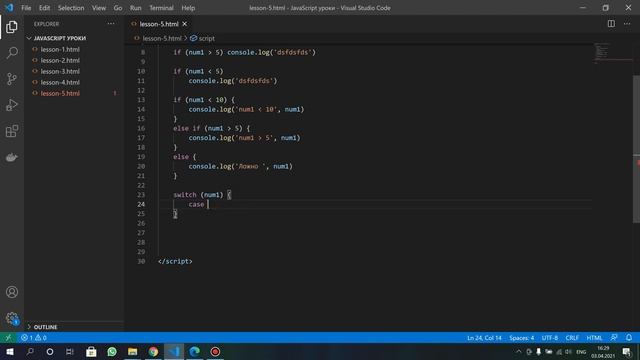Click Spaces: 4 indentation setting

[522, 338]
